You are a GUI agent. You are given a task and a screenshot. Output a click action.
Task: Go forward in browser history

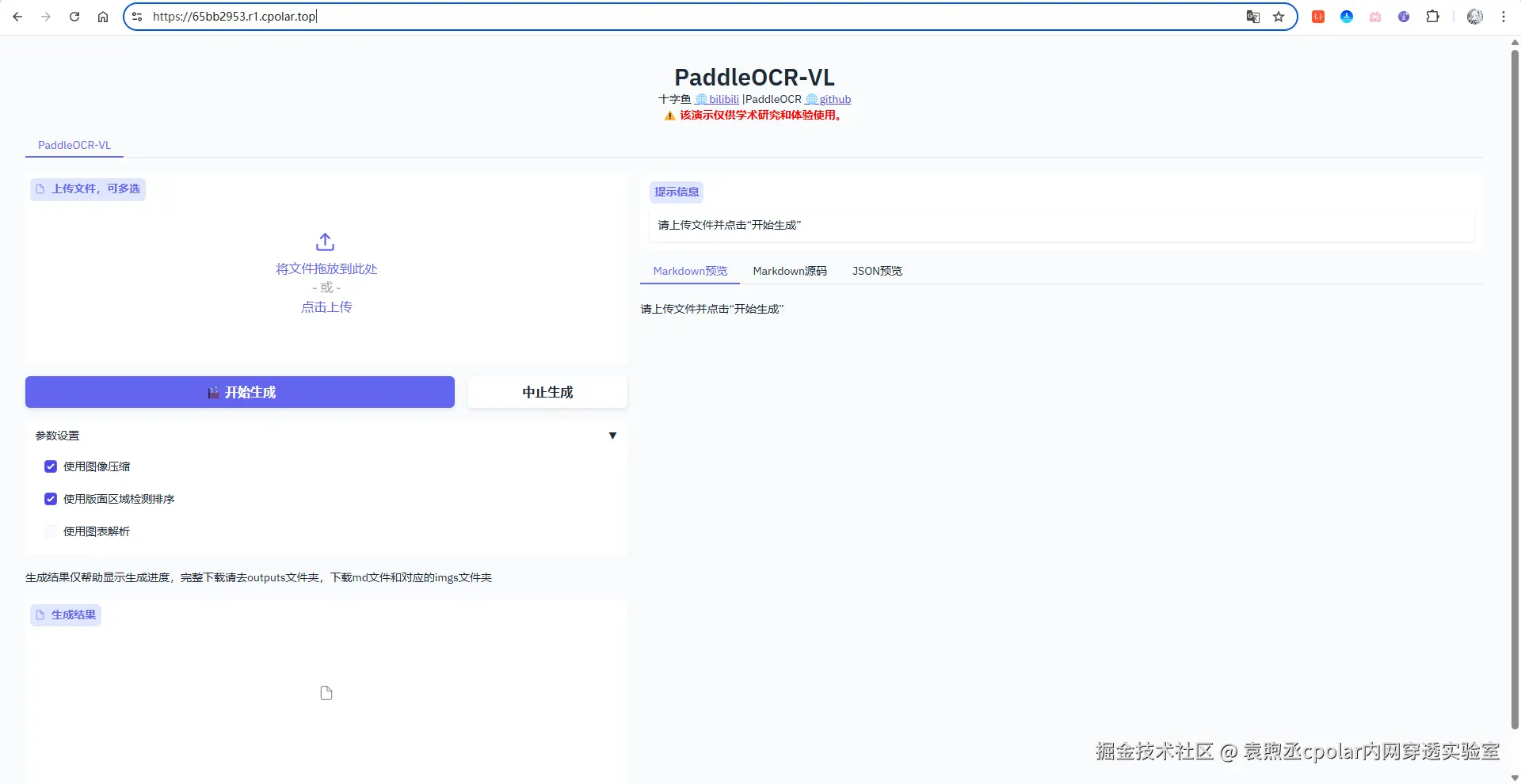click(46, 17)
